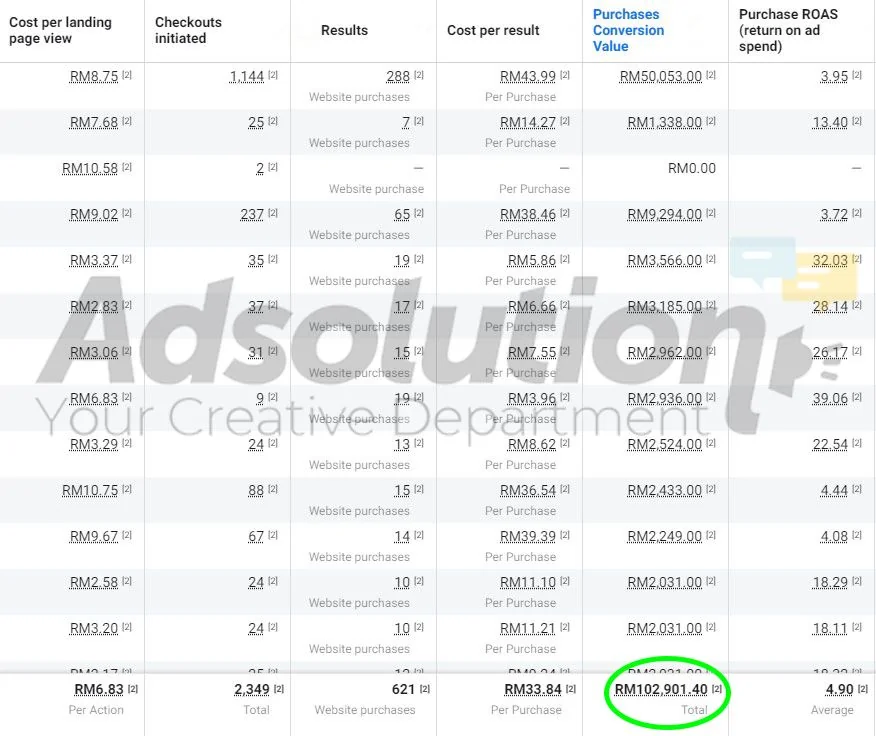This screenshot has height=736, width=876.
Task: Open the RM50,053.00 conversion value cell
Action: coord(660,76)
